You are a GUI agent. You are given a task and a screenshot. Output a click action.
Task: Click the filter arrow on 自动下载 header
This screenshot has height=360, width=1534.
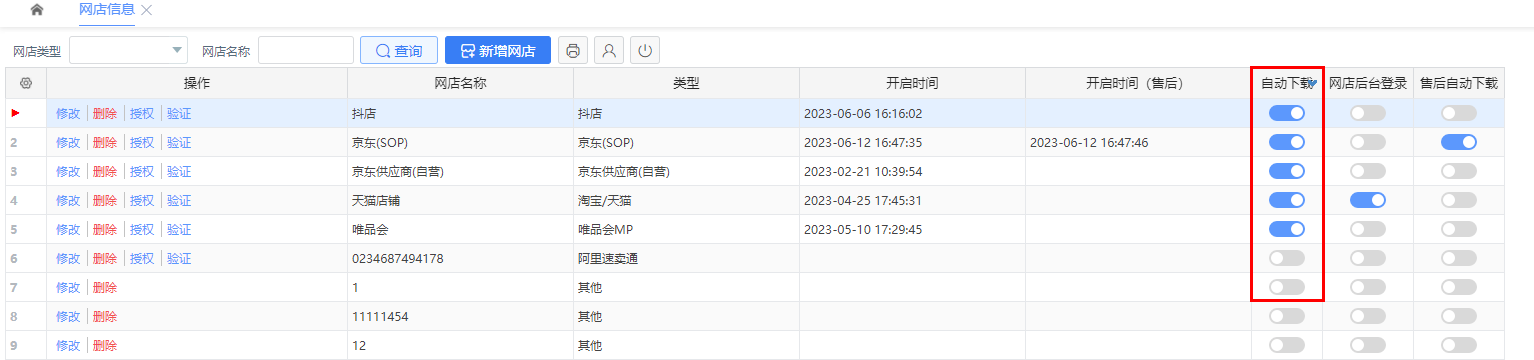(1312, 84)
